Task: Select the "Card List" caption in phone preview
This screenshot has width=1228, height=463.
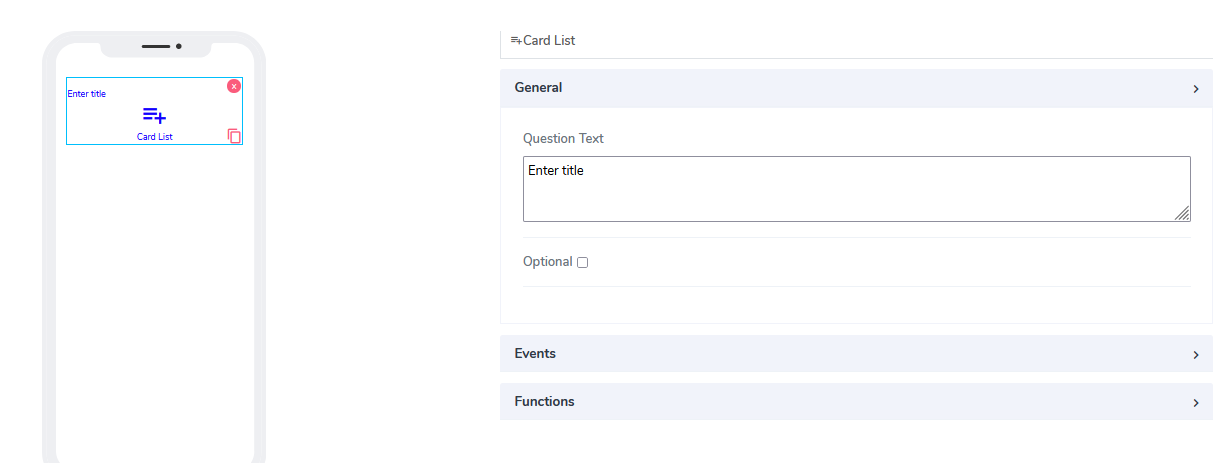Action: (x=155, y=136)
